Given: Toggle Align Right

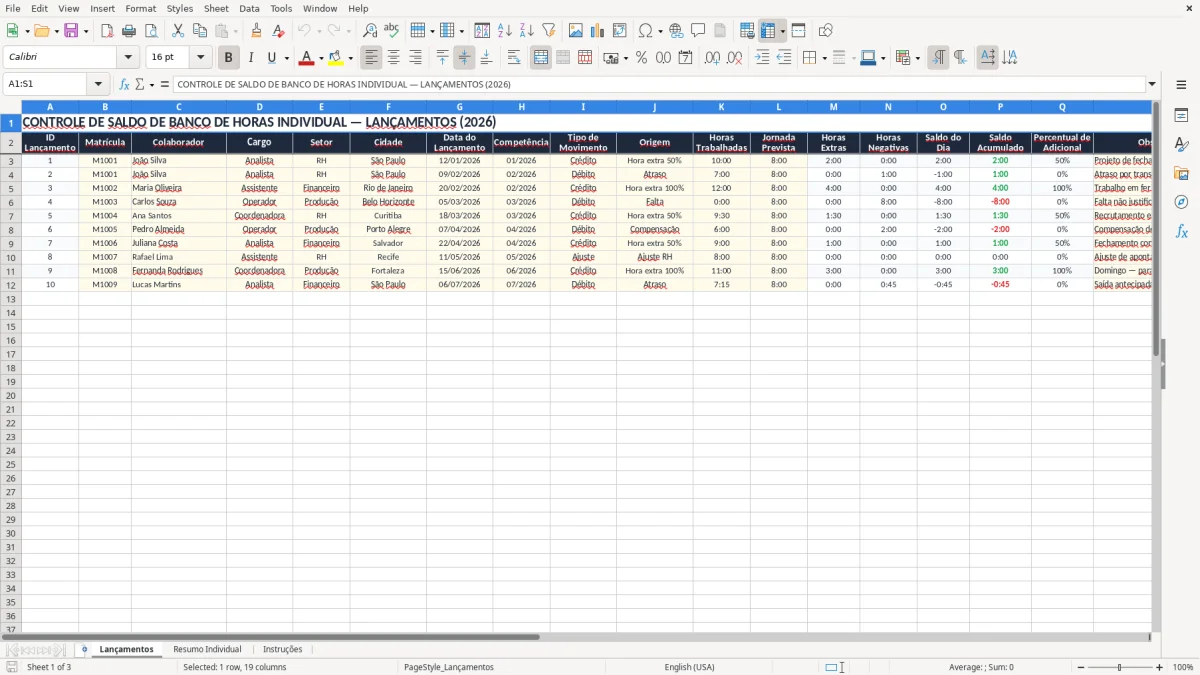Looking at the screenshot, I should [x=416, y=58].
